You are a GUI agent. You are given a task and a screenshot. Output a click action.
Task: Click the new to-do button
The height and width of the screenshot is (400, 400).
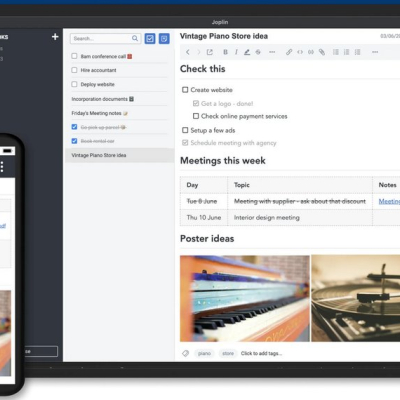pos(150,39)
